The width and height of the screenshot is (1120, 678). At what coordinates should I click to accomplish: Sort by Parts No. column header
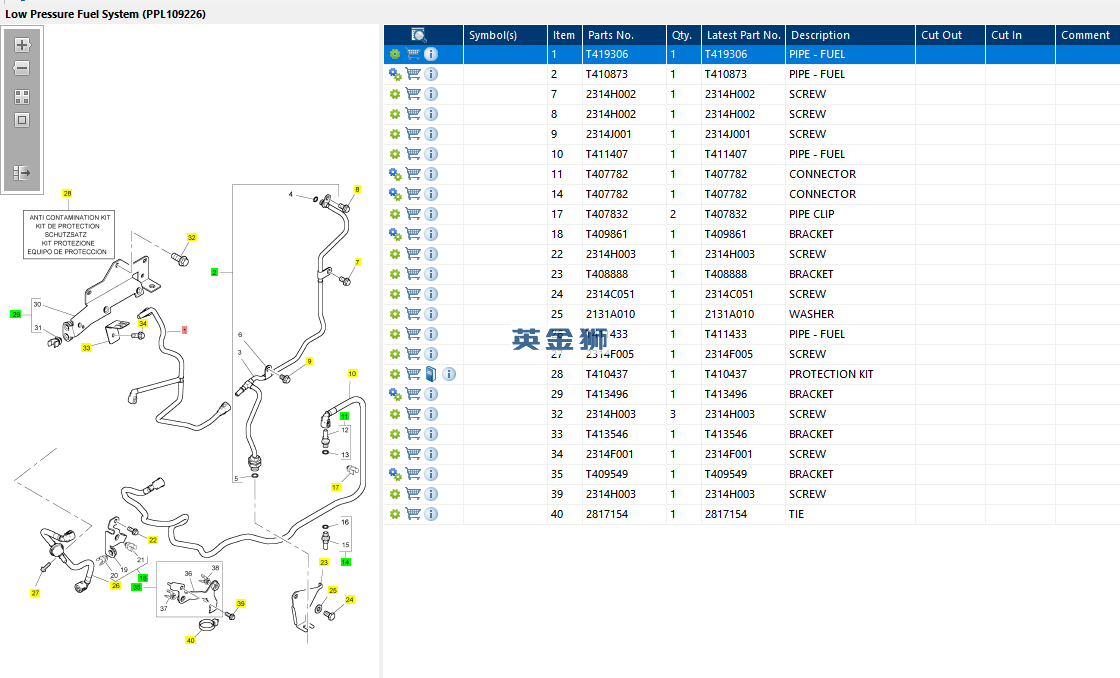(x=624, y=35)
